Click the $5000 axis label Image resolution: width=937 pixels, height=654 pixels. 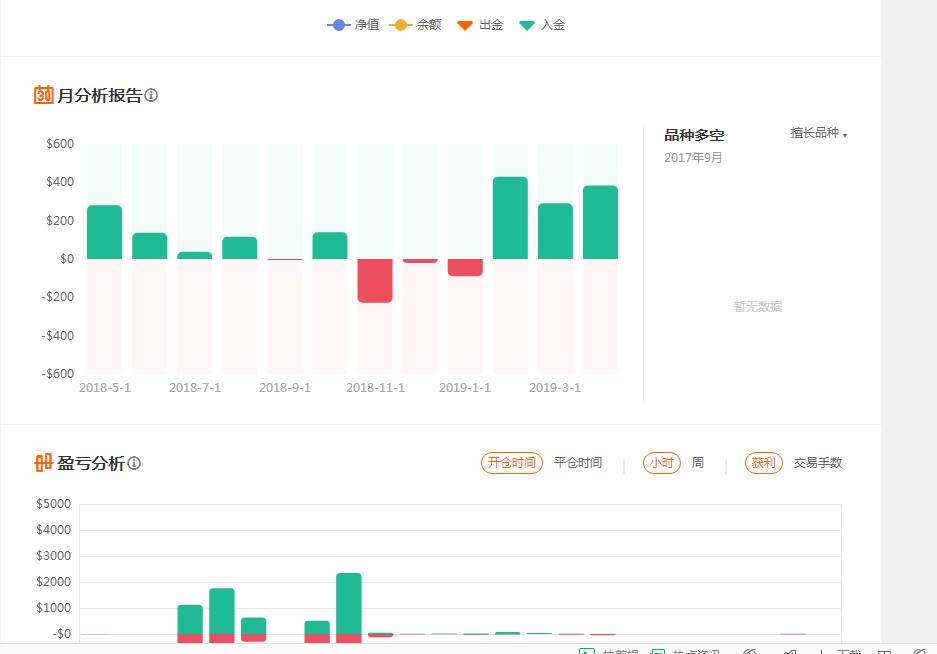[54, 504]
